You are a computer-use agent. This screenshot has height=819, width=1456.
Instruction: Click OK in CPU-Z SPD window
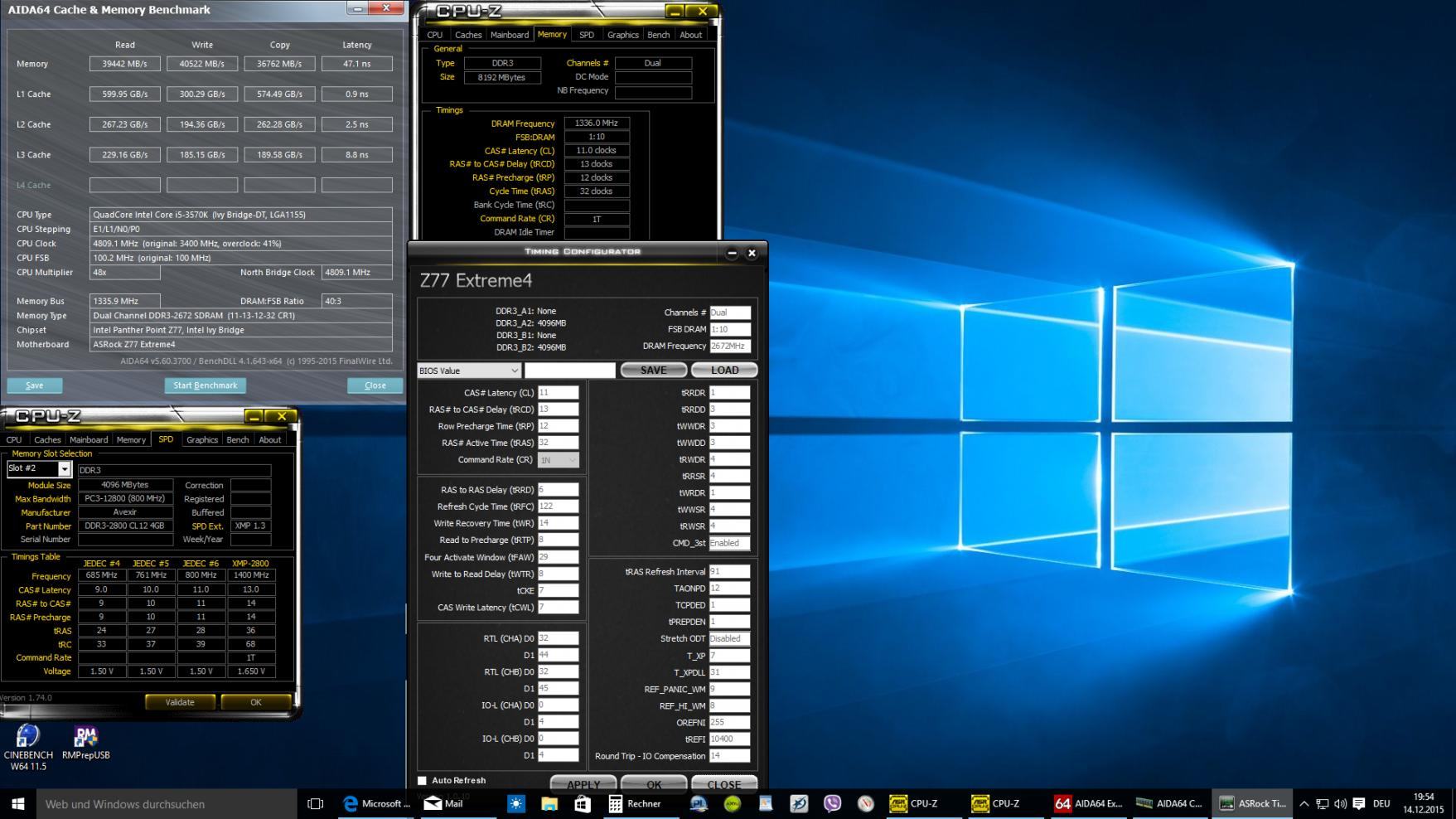(x=255, y=702)
